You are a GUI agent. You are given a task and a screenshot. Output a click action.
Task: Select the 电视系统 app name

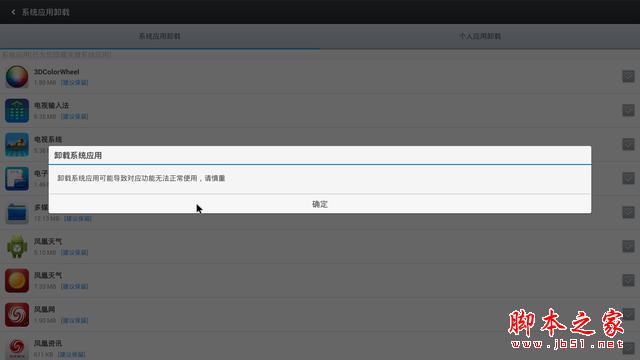point(48,140)
